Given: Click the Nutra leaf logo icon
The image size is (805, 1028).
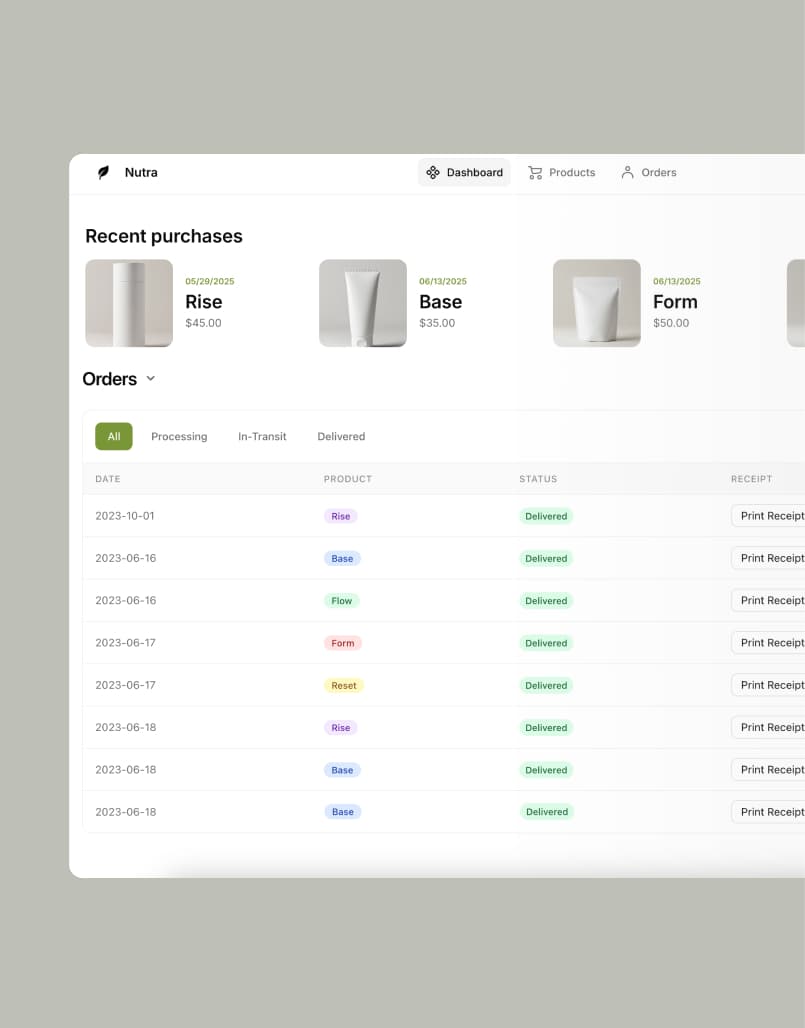Looking at the screenshot, I should tap(103, 172).
